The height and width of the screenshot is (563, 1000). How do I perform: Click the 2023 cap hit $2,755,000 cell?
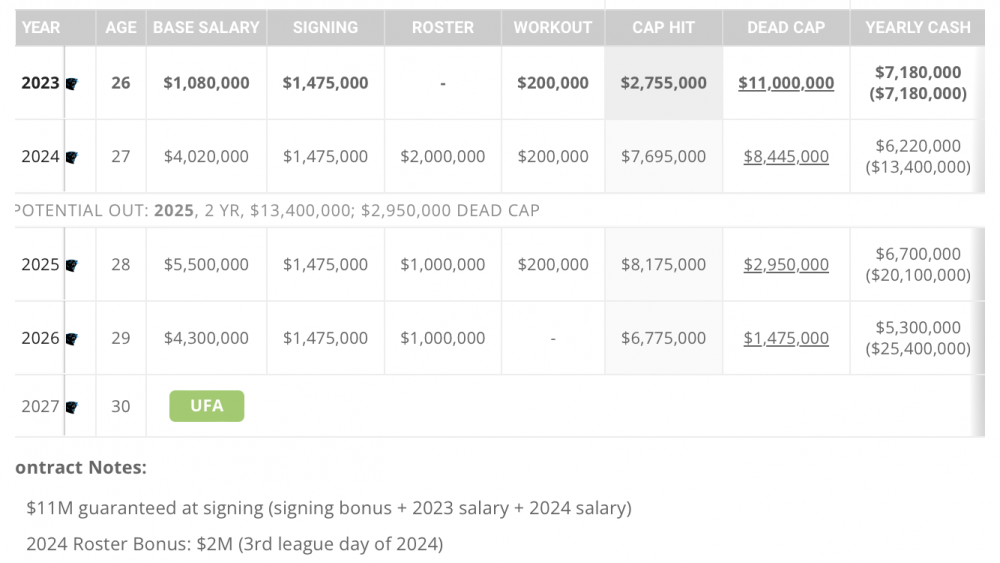(663, 83)
